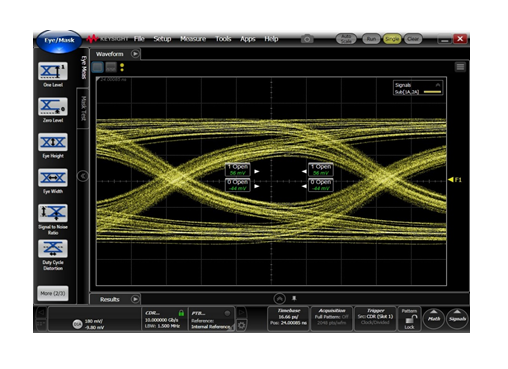Close the application with the red X

tap(460, 39)
